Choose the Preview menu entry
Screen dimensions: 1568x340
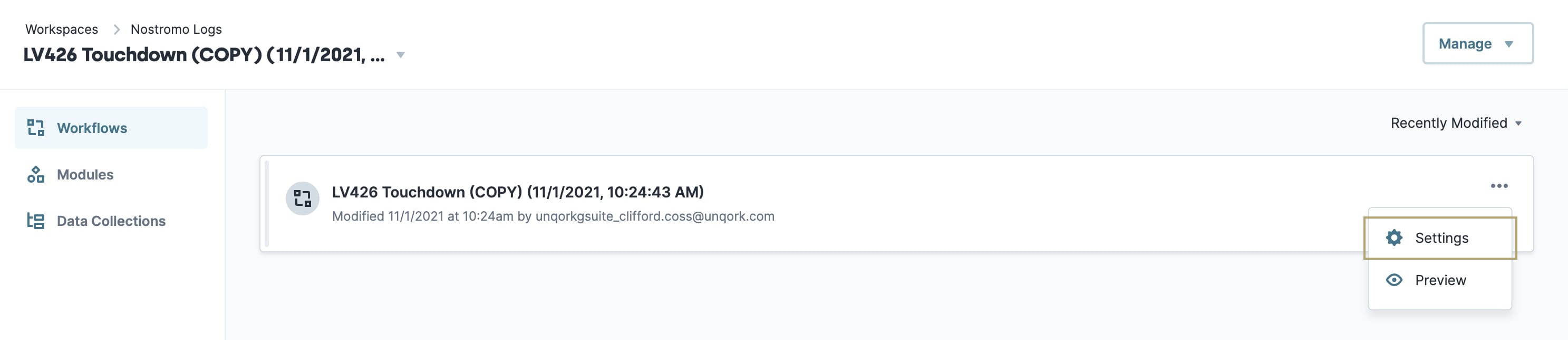pyautogui.click(x=1439, y=280)
